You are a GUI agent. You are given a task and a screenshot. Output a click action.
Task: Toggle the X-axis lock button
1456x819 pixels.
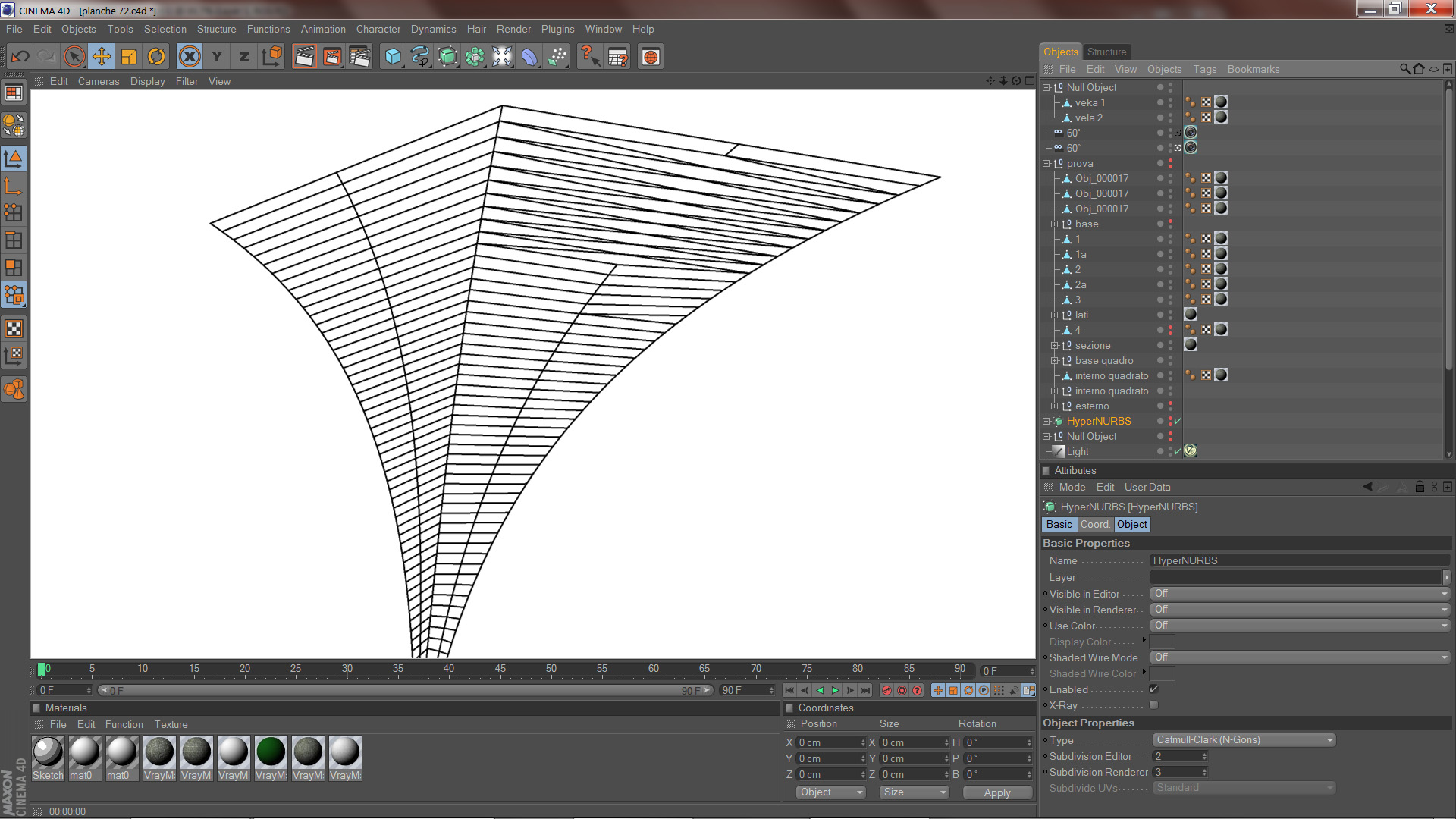190,57
